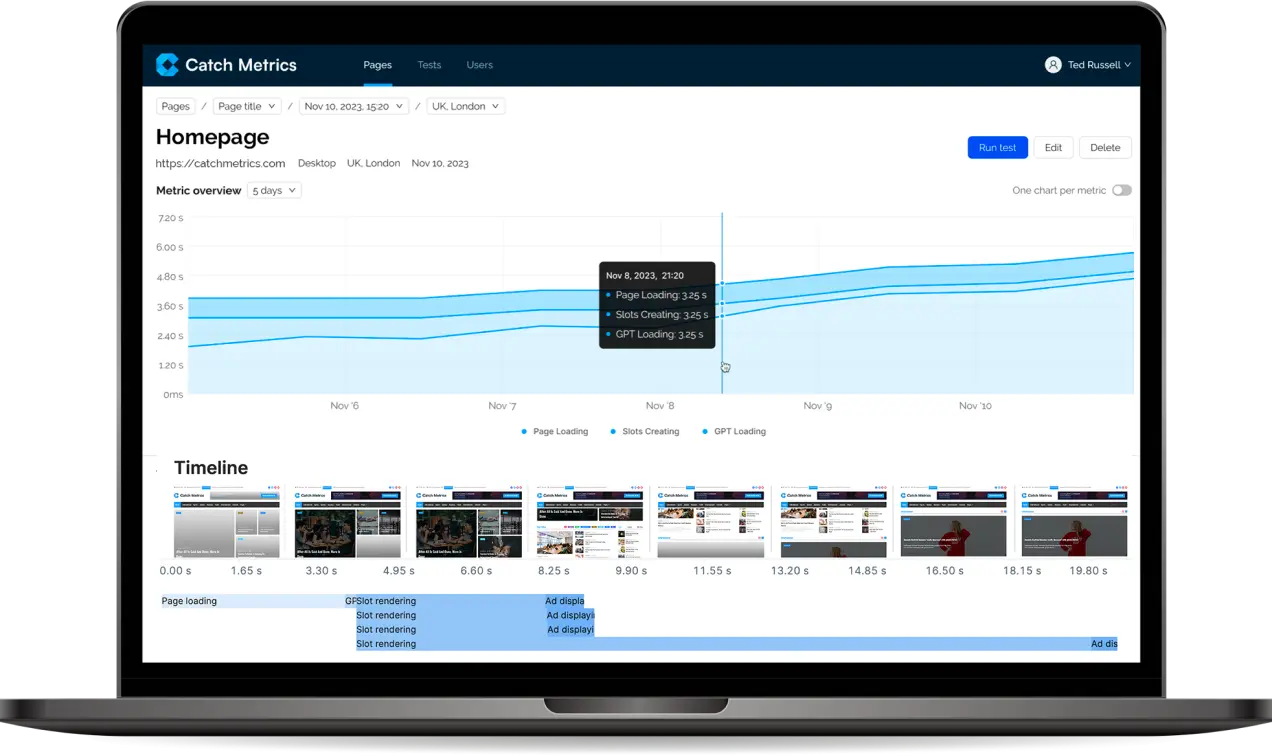
Task: Expand the Nov 10, 2023 date dropdown
Action: 353,106
